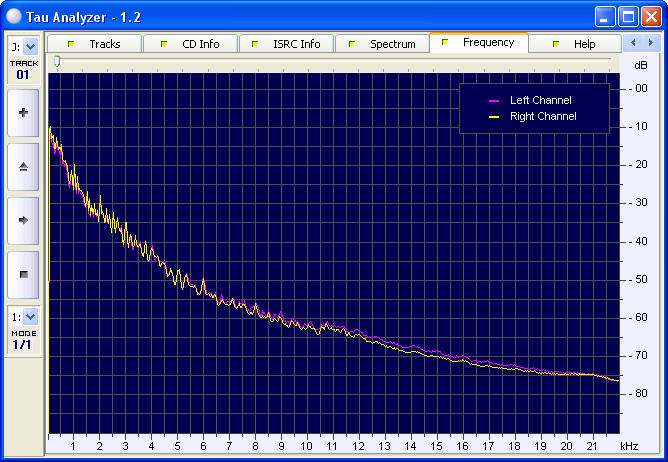Click the right arrow play button

coord(23,220)
